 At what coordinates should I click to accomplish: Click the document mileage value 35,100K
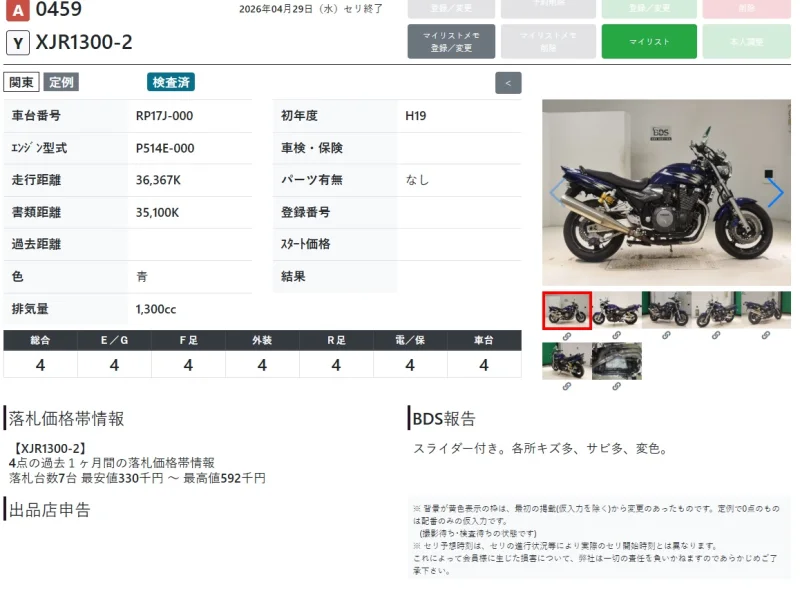pyautogui.click(x=157, y=213)
